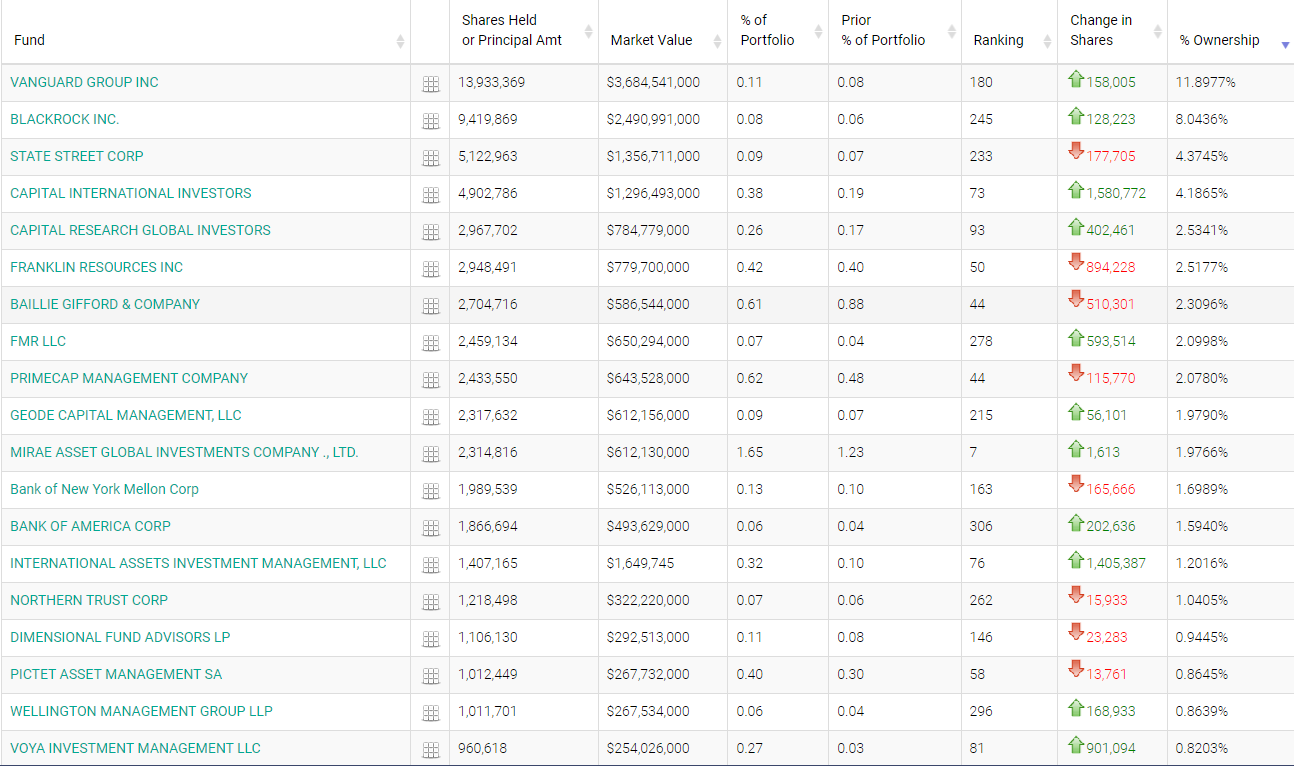
Task: Follow PICTET ASSET MANAGEMENT SA link
Action: click(116, 674)
